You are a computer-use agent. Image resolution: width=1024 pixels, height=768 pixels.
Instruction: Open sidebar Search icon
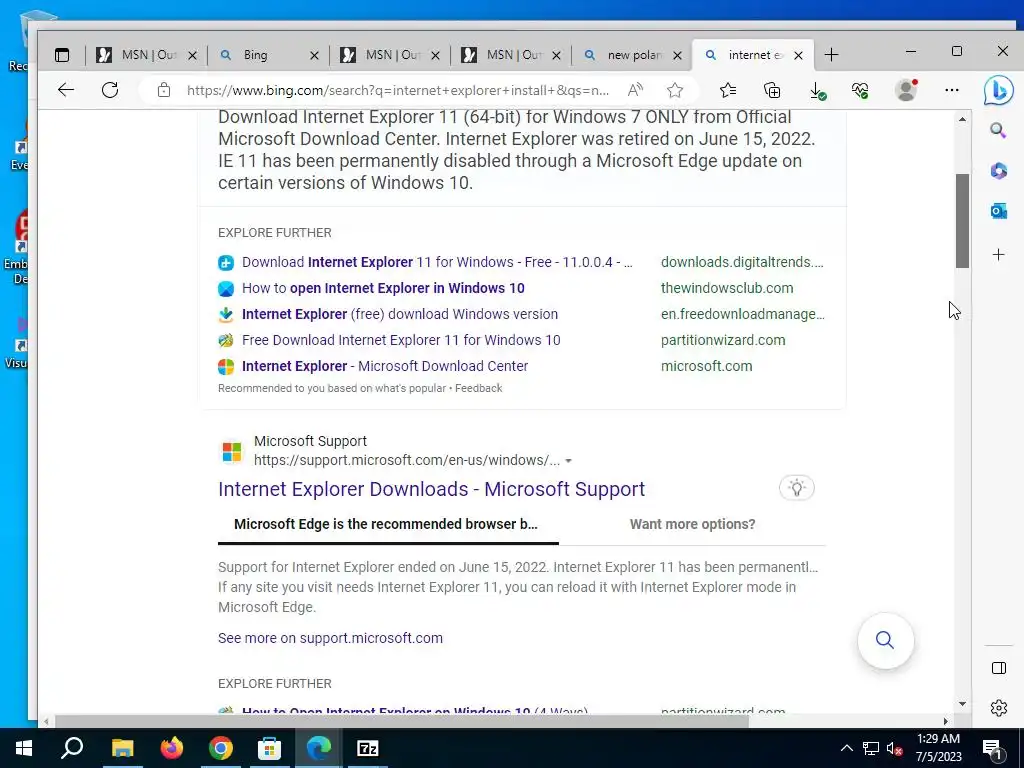998,130
